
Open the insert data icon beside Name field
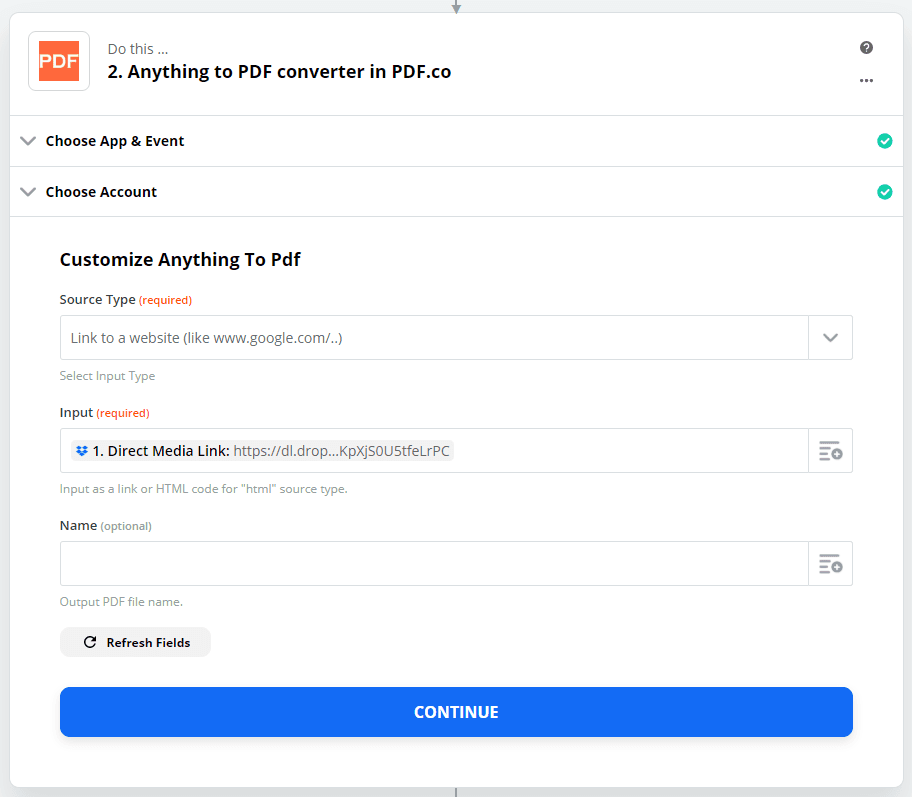830,563
